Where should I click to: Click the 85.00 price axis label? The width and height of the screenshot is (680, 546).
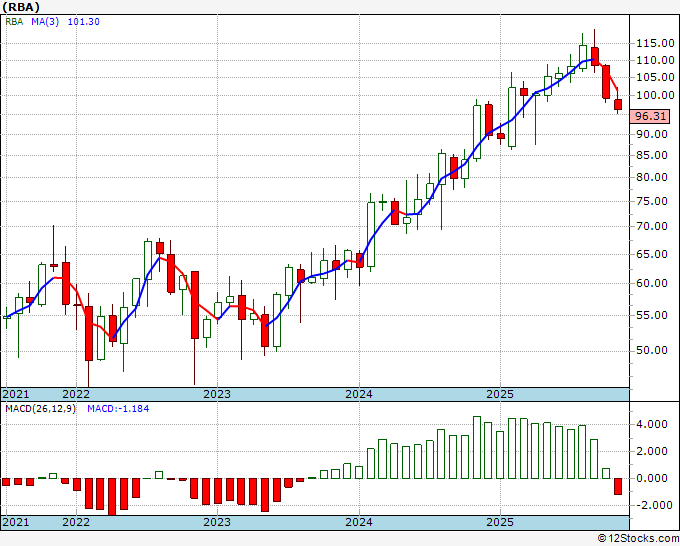tap(652, 155)
